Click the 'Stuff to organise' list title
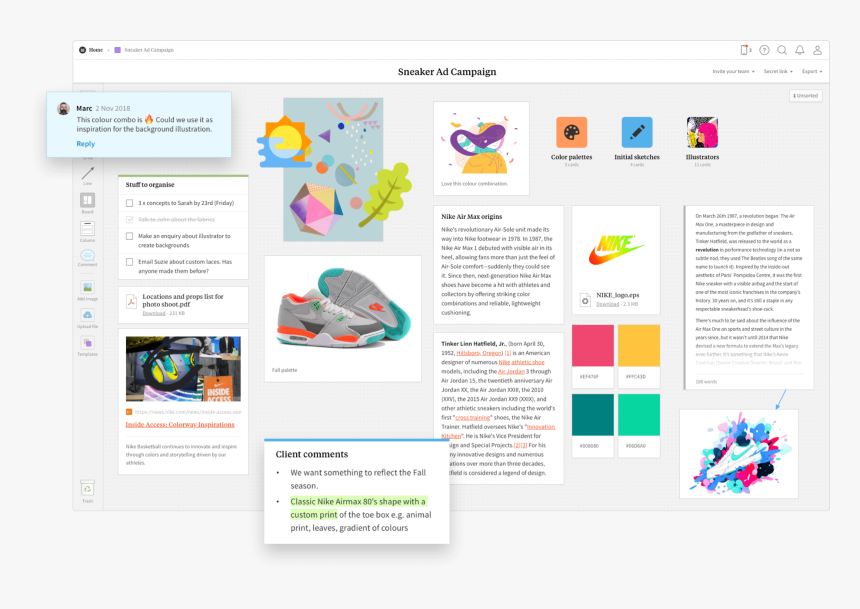 (x=150, y=185)
